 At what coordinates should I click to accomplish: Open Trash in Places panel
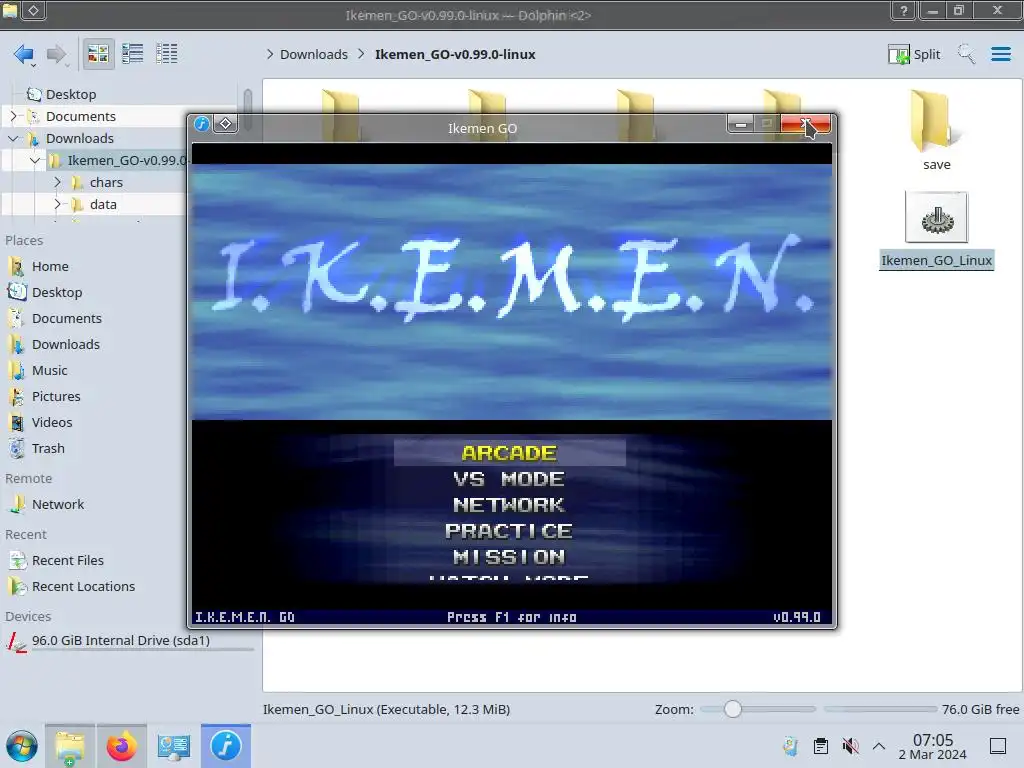48,449
